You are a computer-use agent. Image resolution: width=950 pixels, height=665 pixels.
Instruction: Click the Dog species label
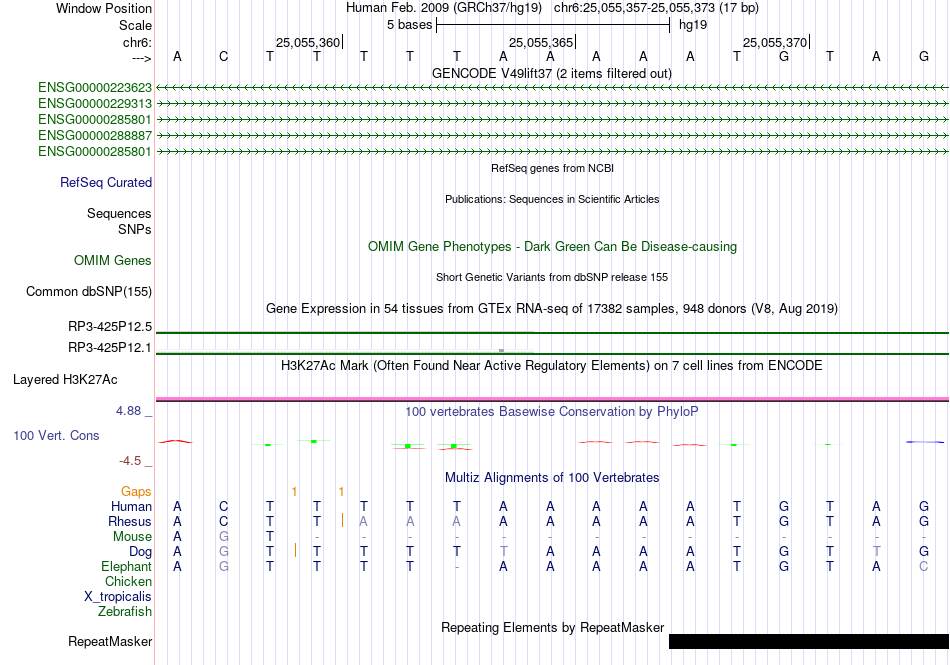(x=140, y=552)
